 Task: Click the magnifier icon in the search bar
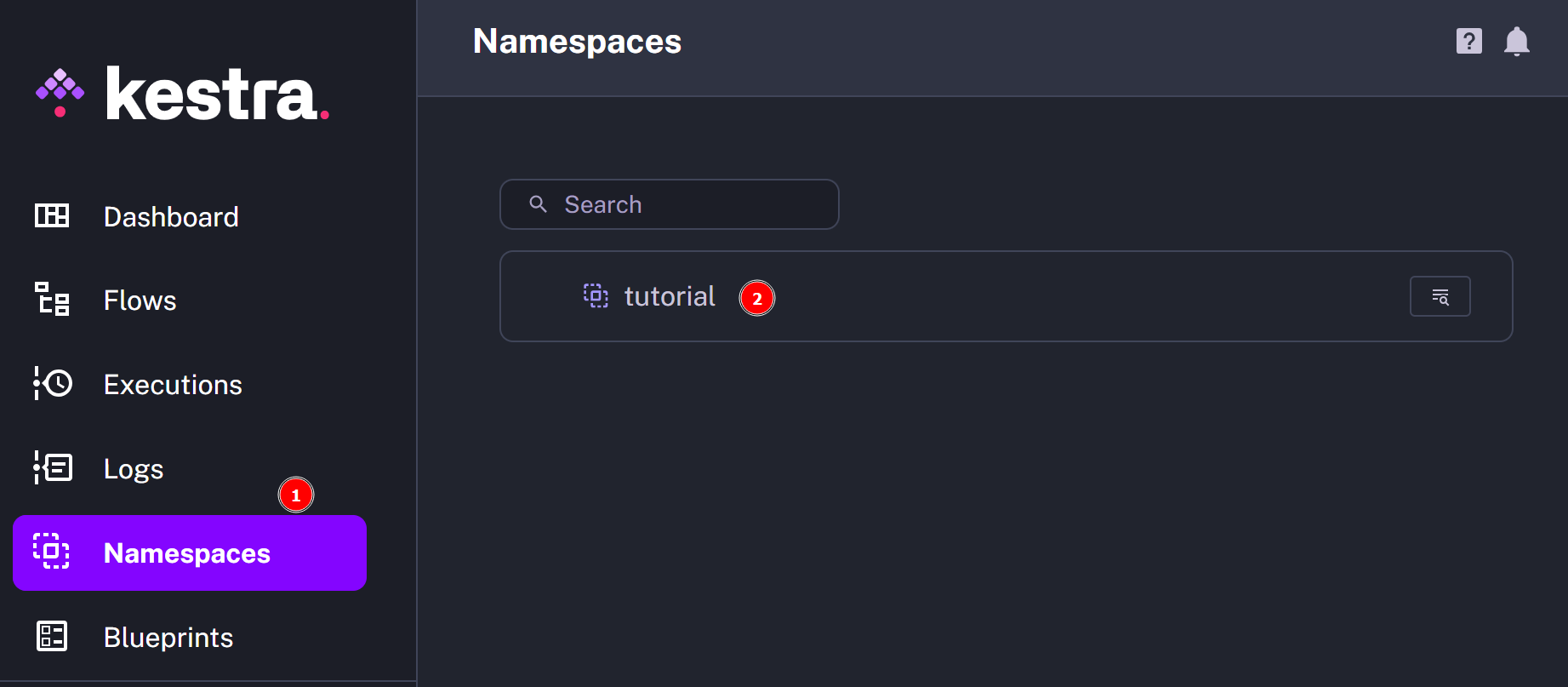[x=538, y=204]
